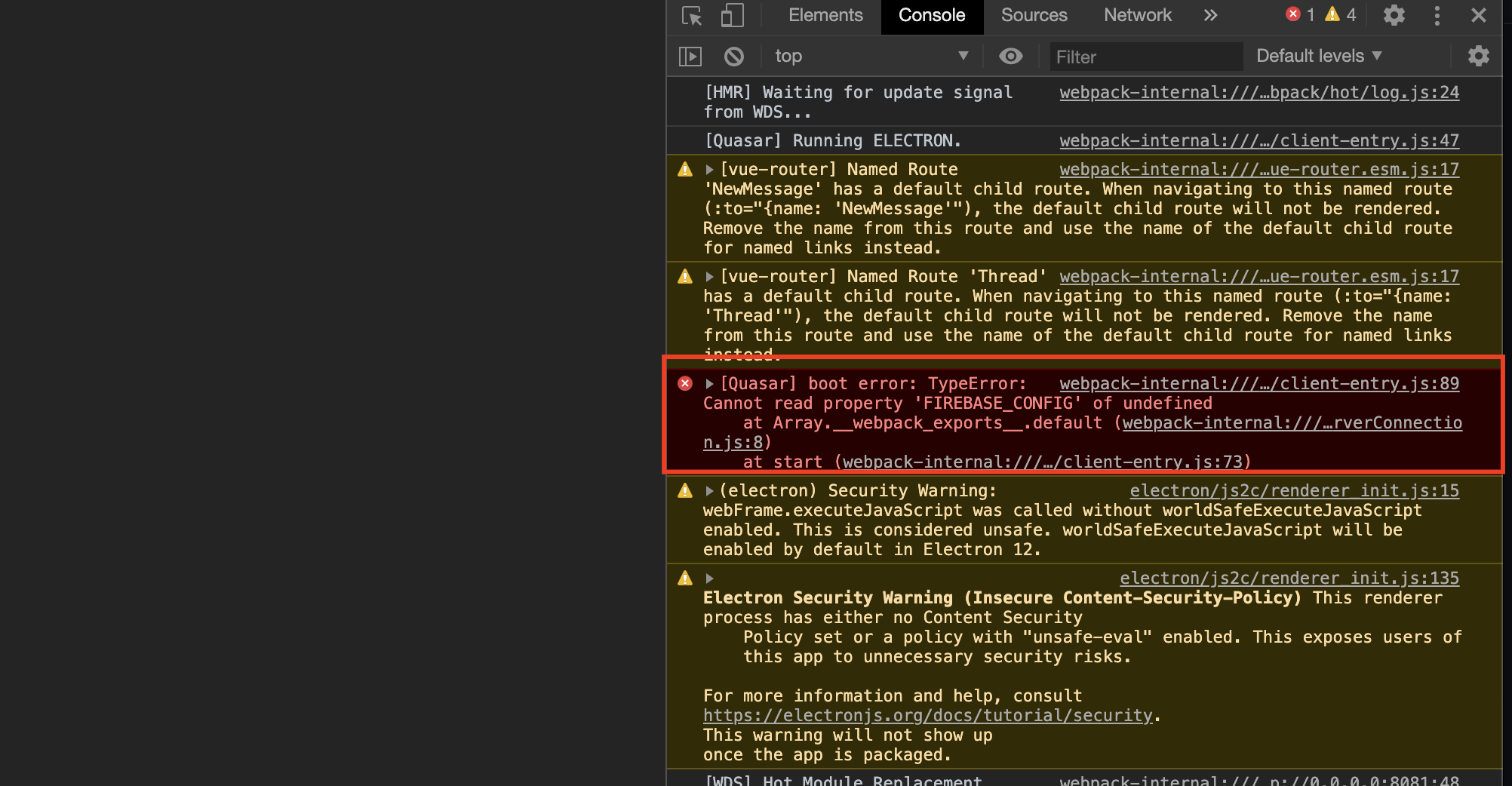The image size is (1512, 786).
Task: Switch to the Network tab
Action: coord(1137,15)
